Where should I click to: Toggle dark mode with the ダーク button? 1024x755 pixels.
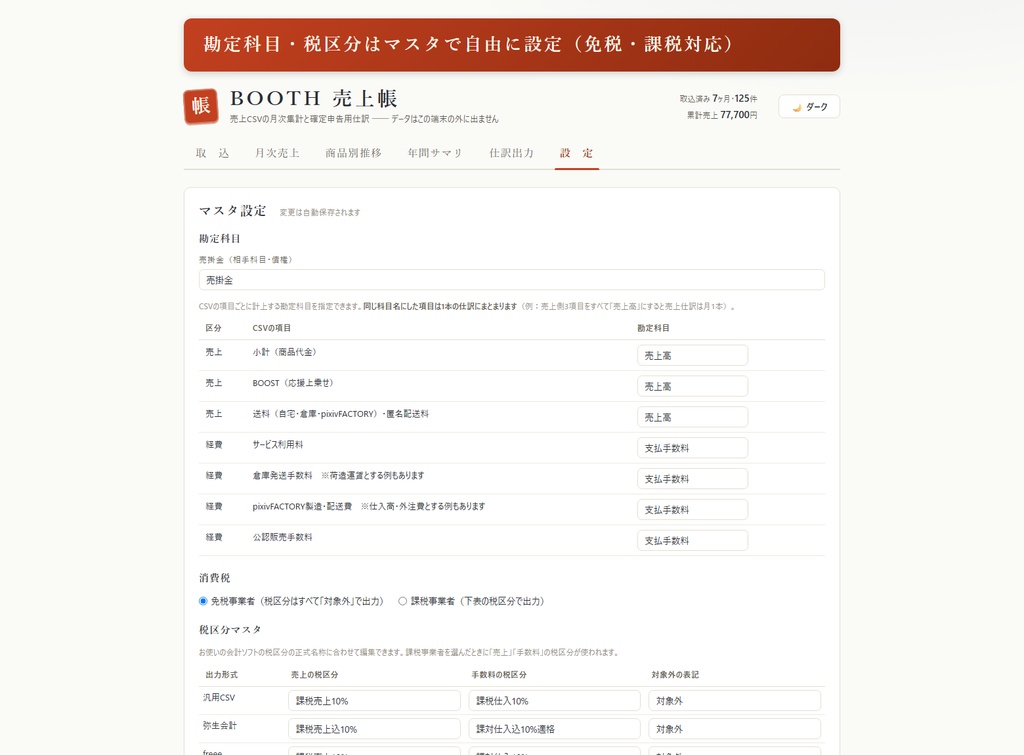coord(808,106)
